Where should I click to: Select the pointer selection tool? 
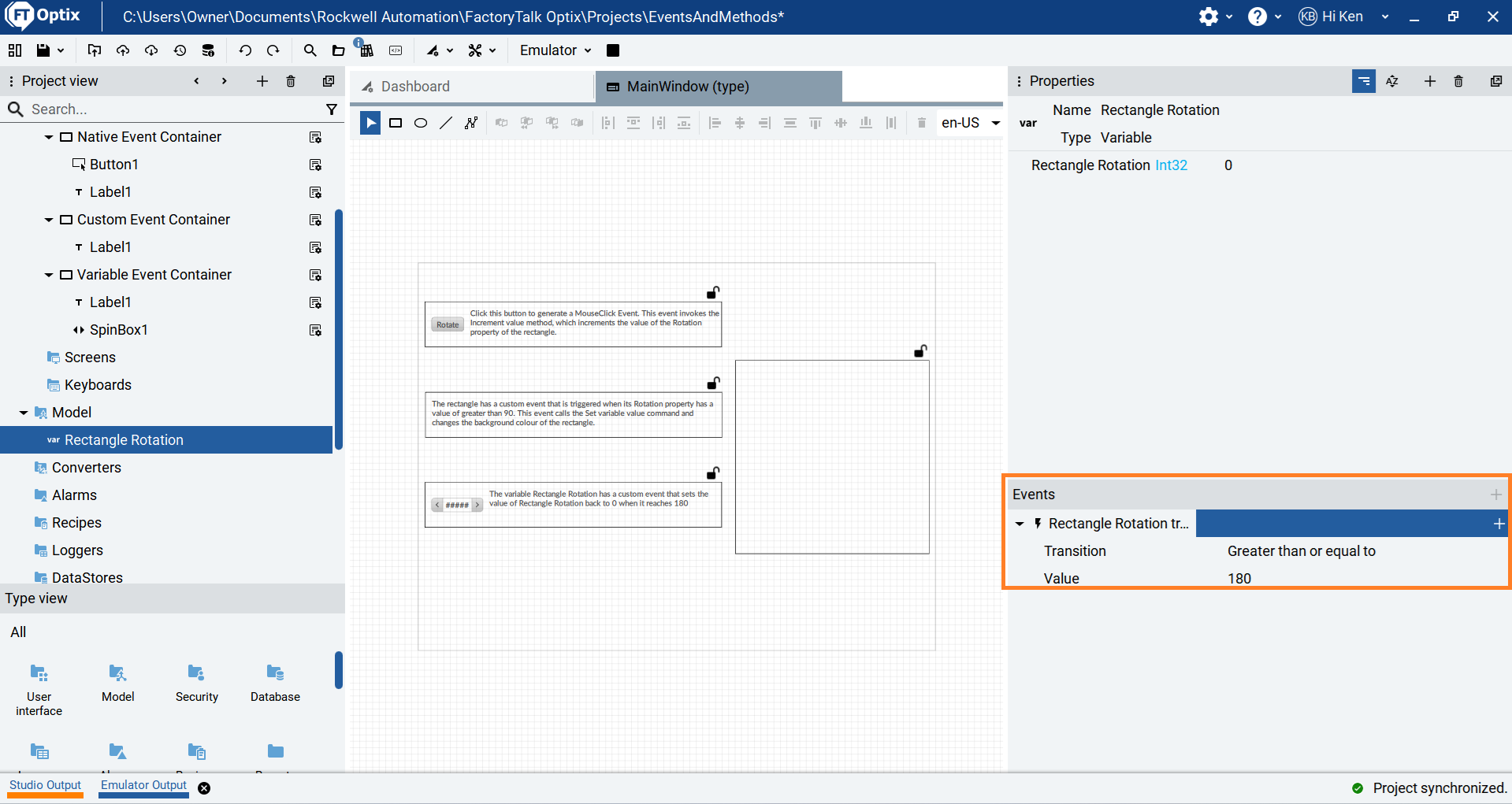[x=370, y=123]
